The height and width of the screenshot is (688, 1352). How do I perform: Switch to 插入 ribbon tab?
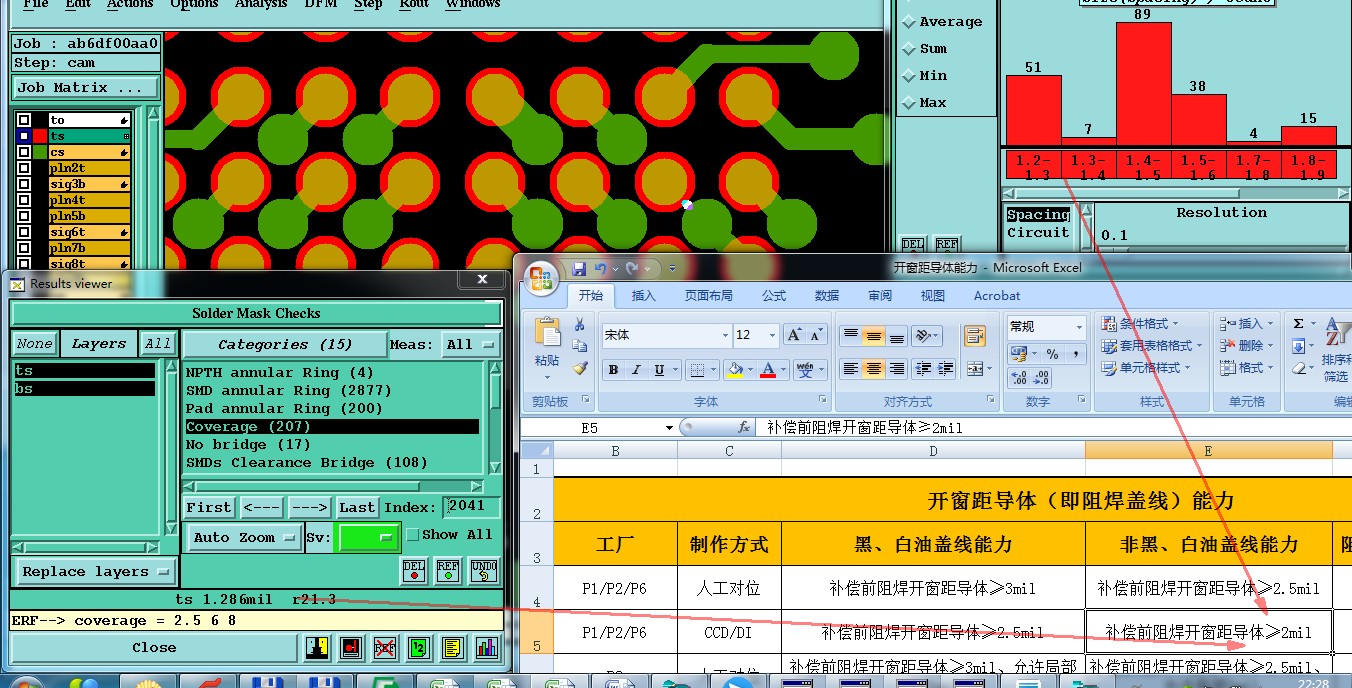tap(644, 296)
